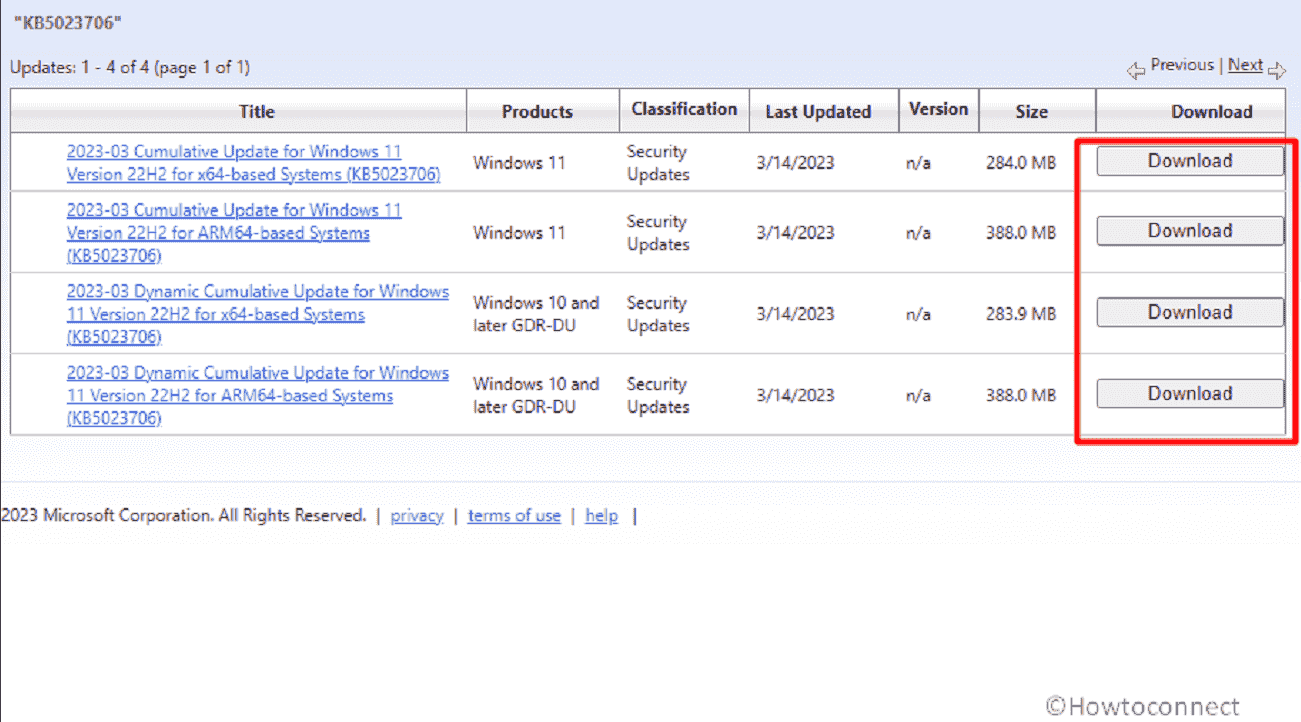The height and width of the screenshot is (722, 1301).
Task: Click the Previous page label
Action: (x=1181, y=65)
